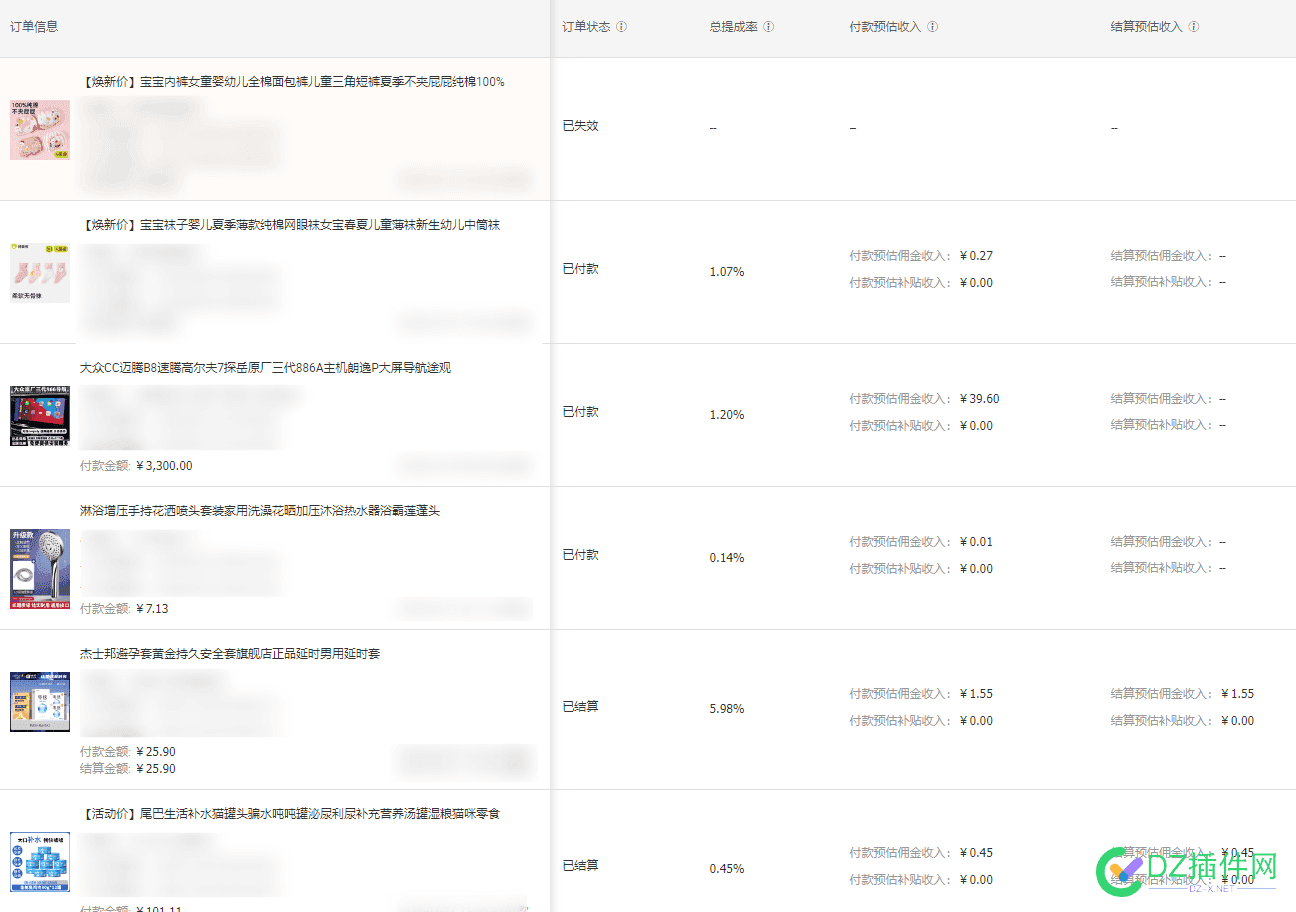This screenshot has width=1296, height=912.
Task: Select 已付款 status in the 大众CC row
Action: coord(580,412)
